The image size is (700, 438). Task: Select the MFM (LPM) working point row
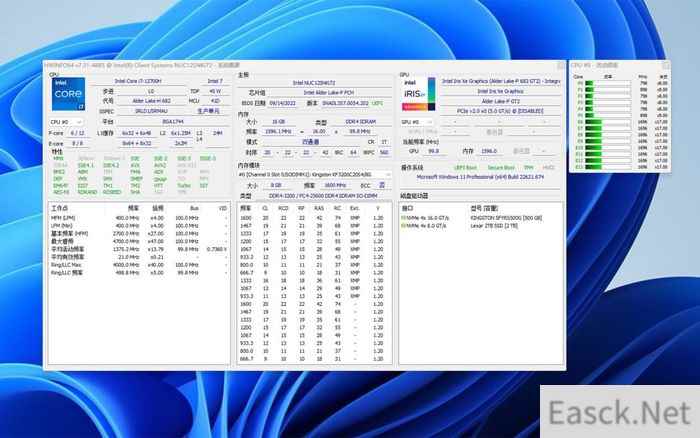[139, 218]
